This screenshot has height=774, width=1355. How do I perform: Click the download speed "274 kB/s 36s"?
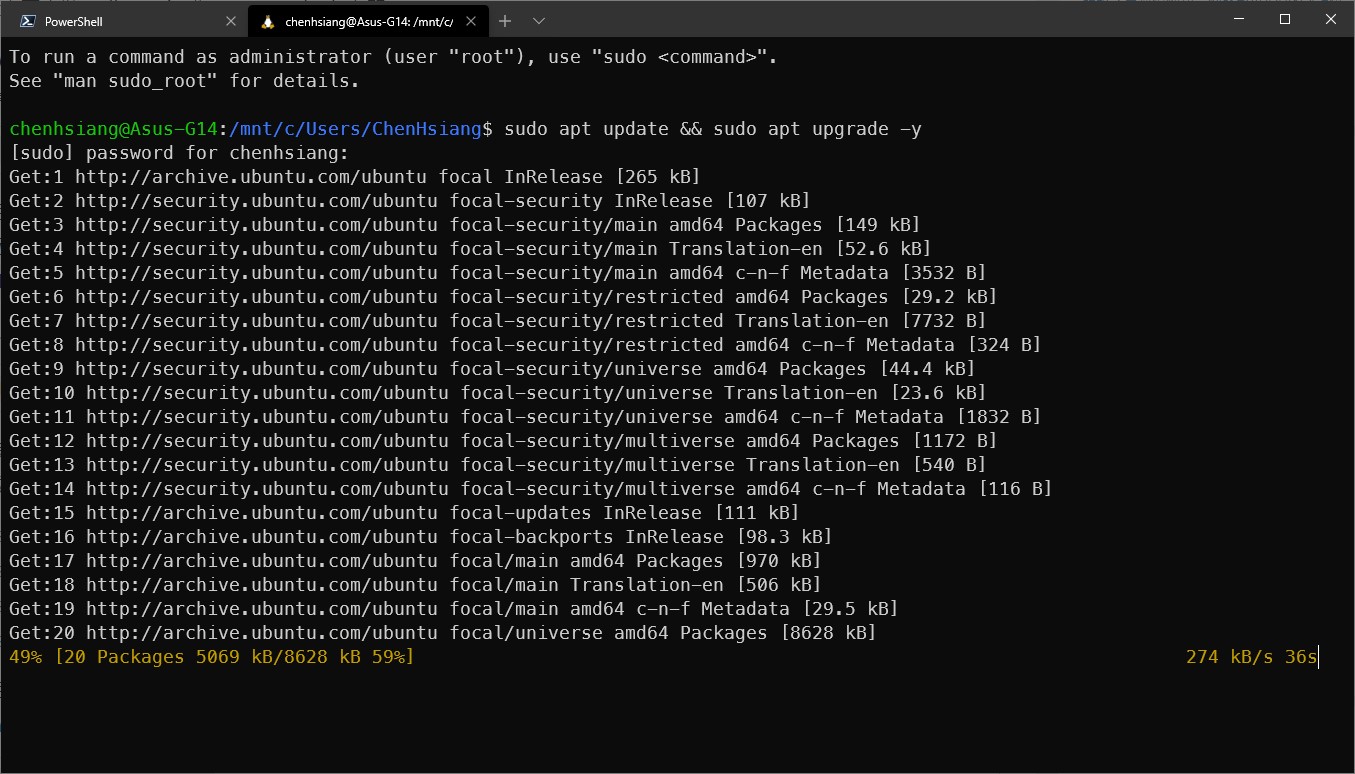tap(1252, 657)
